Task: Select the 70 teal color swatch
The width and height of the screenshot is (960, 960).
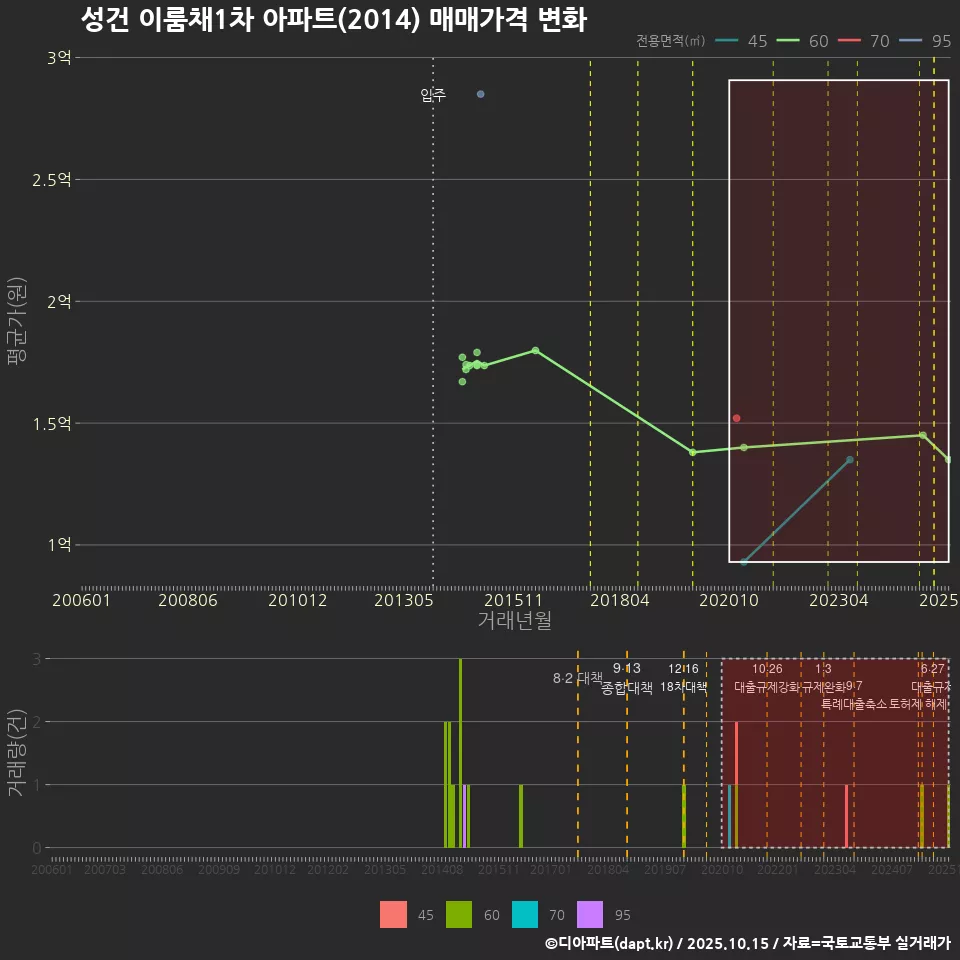Action: [x=528, y=915]
